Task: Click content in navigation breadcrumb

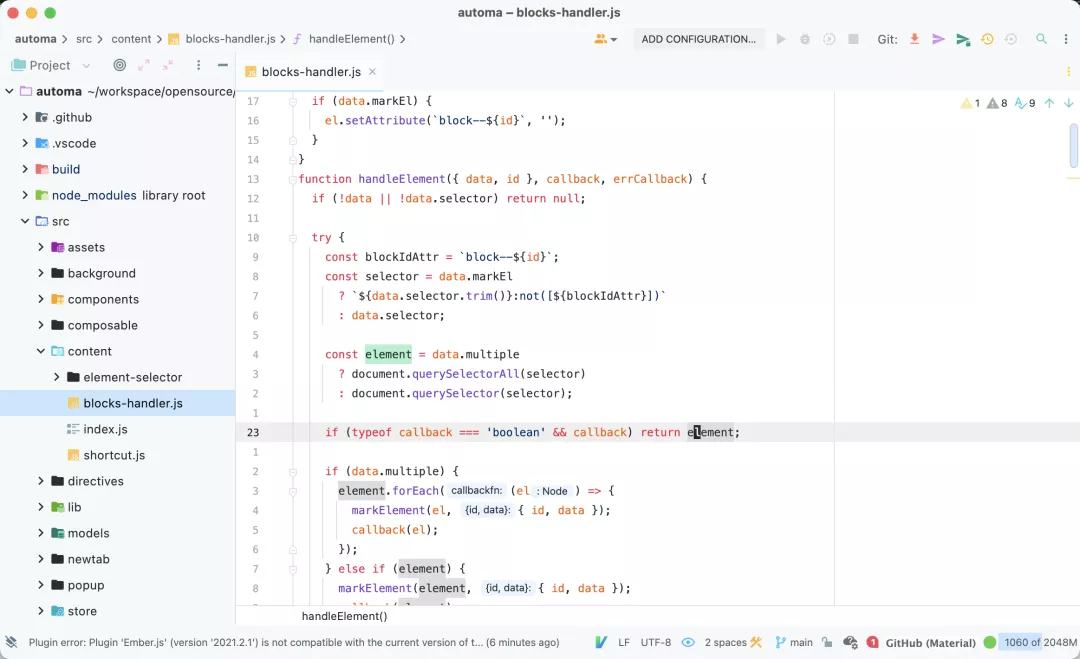Action: 131,39
